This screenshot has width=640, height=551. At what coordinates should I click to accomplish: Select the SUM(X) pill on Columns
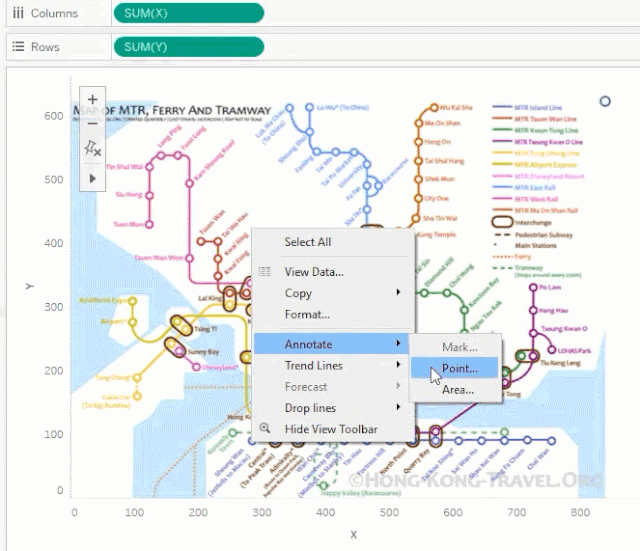(189, 13)
